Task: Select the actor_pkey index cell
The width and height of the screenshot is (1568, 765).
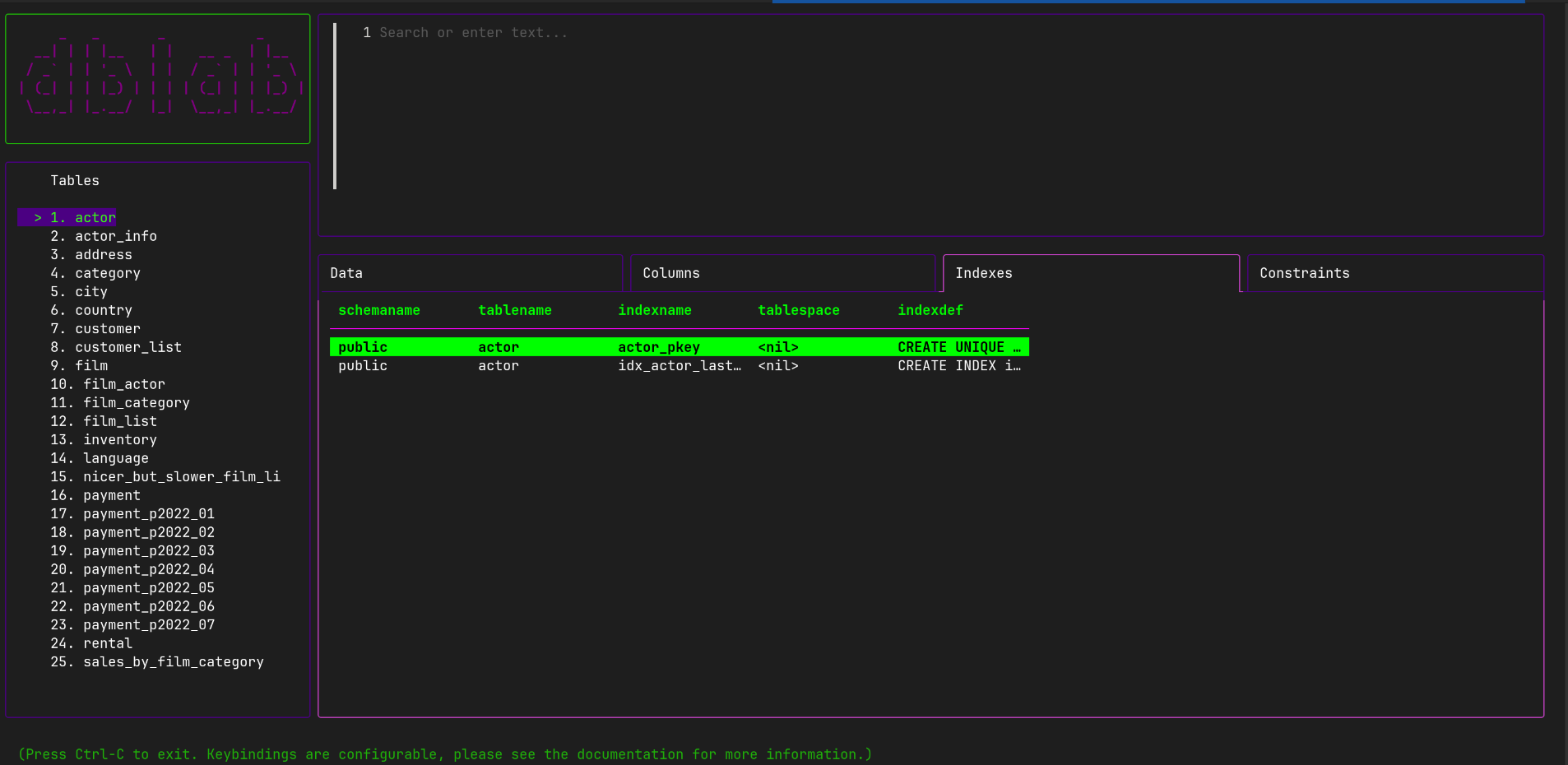Action: (659, 347)
